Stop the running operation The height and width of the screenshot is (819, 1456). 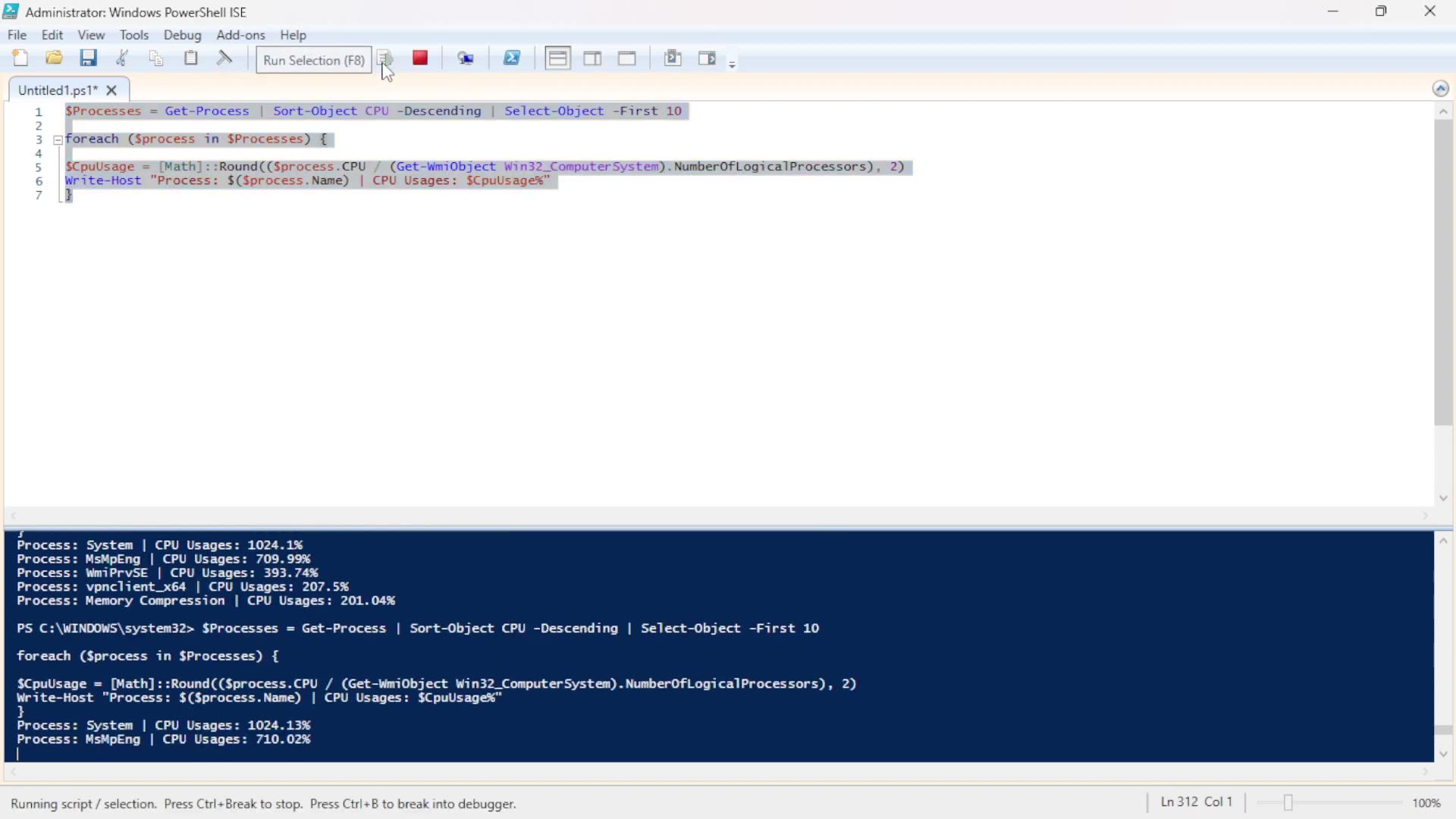421,58
